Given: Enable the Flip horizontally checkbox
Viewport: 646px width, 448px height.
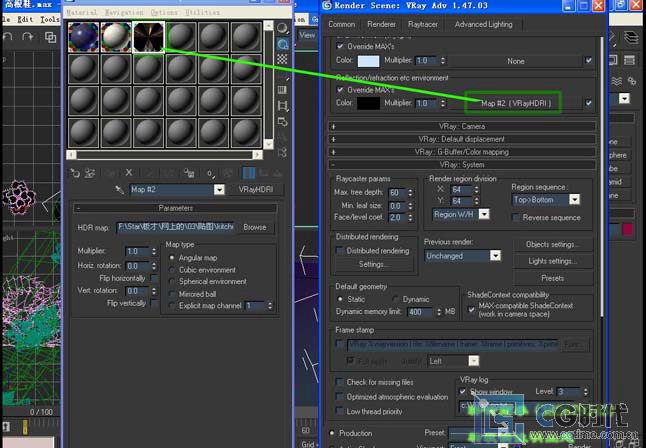Looking at the screenshot, I should [155, 278].
